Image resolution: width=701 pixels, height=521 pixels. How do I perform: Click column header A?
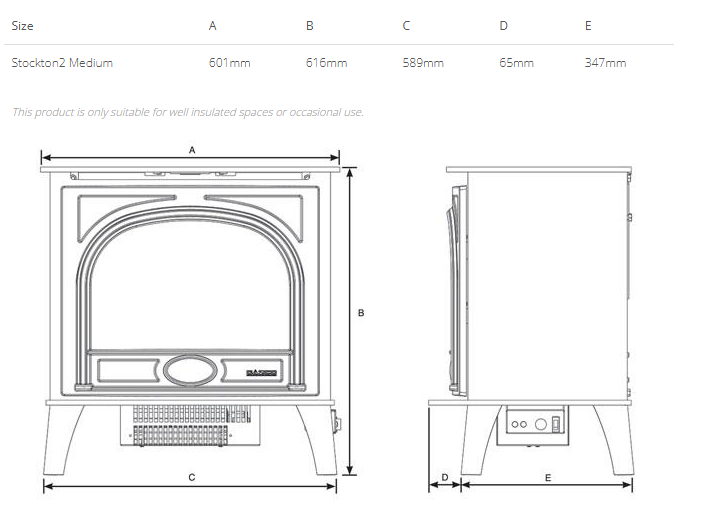pos(213,26)
